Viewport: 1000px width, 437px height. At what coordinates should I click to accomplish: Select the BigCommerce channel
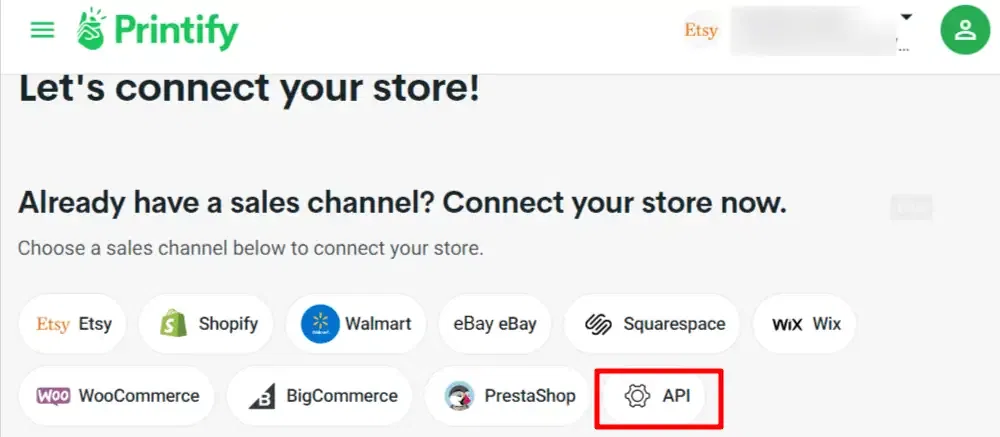[319, 395]
